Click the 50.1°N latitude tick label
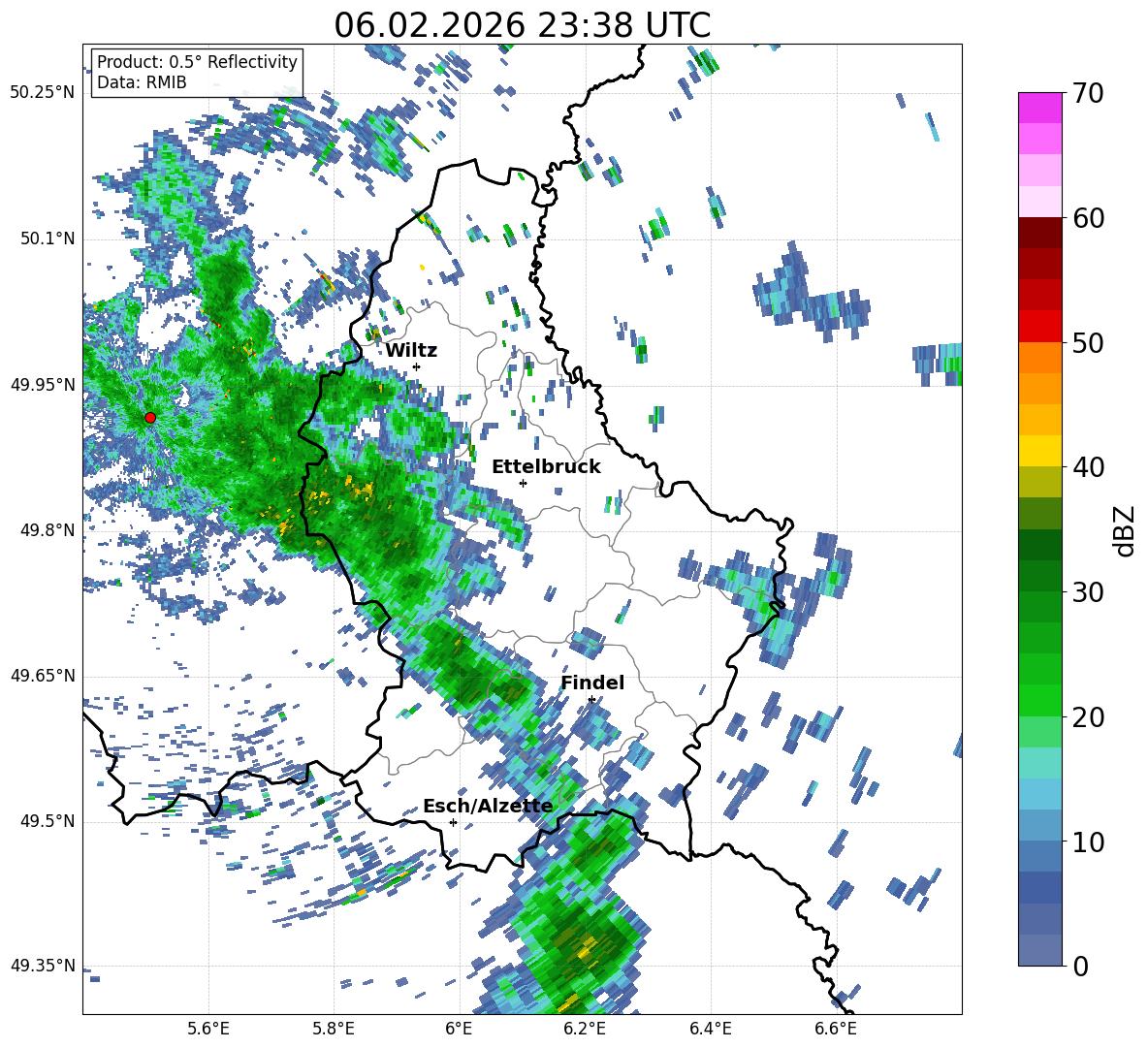 [x=47, y=239]
